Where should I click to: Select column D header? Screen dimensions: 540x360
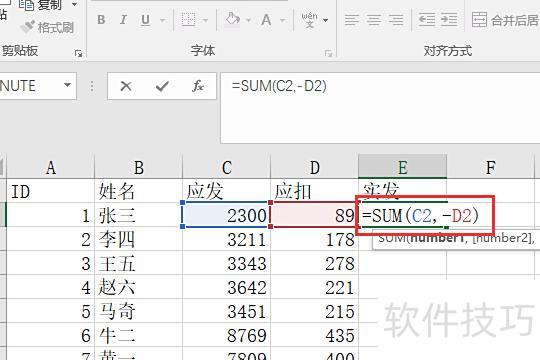(x=314, y=167)
